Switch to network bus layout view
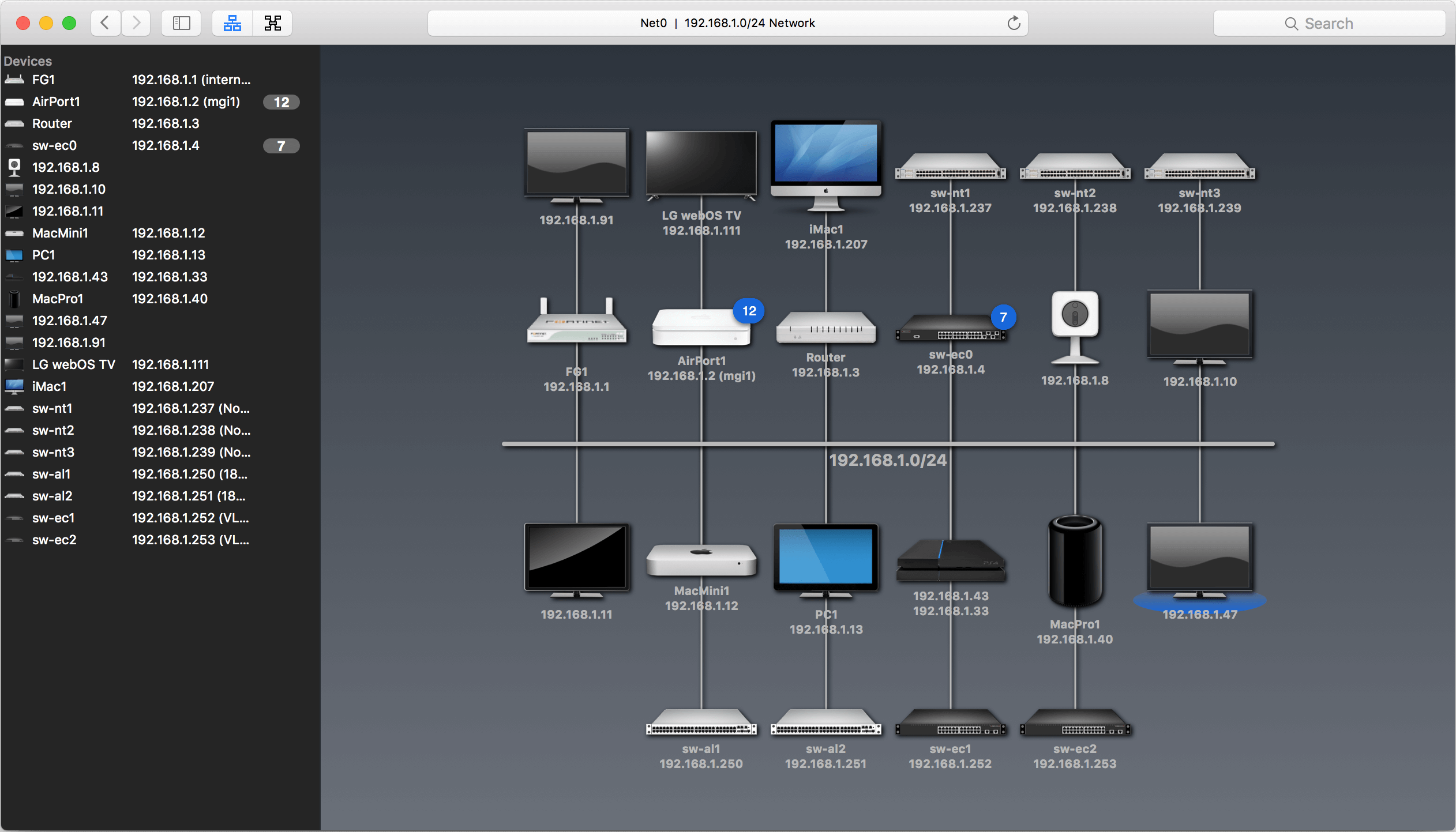 [x=232, y=23]
